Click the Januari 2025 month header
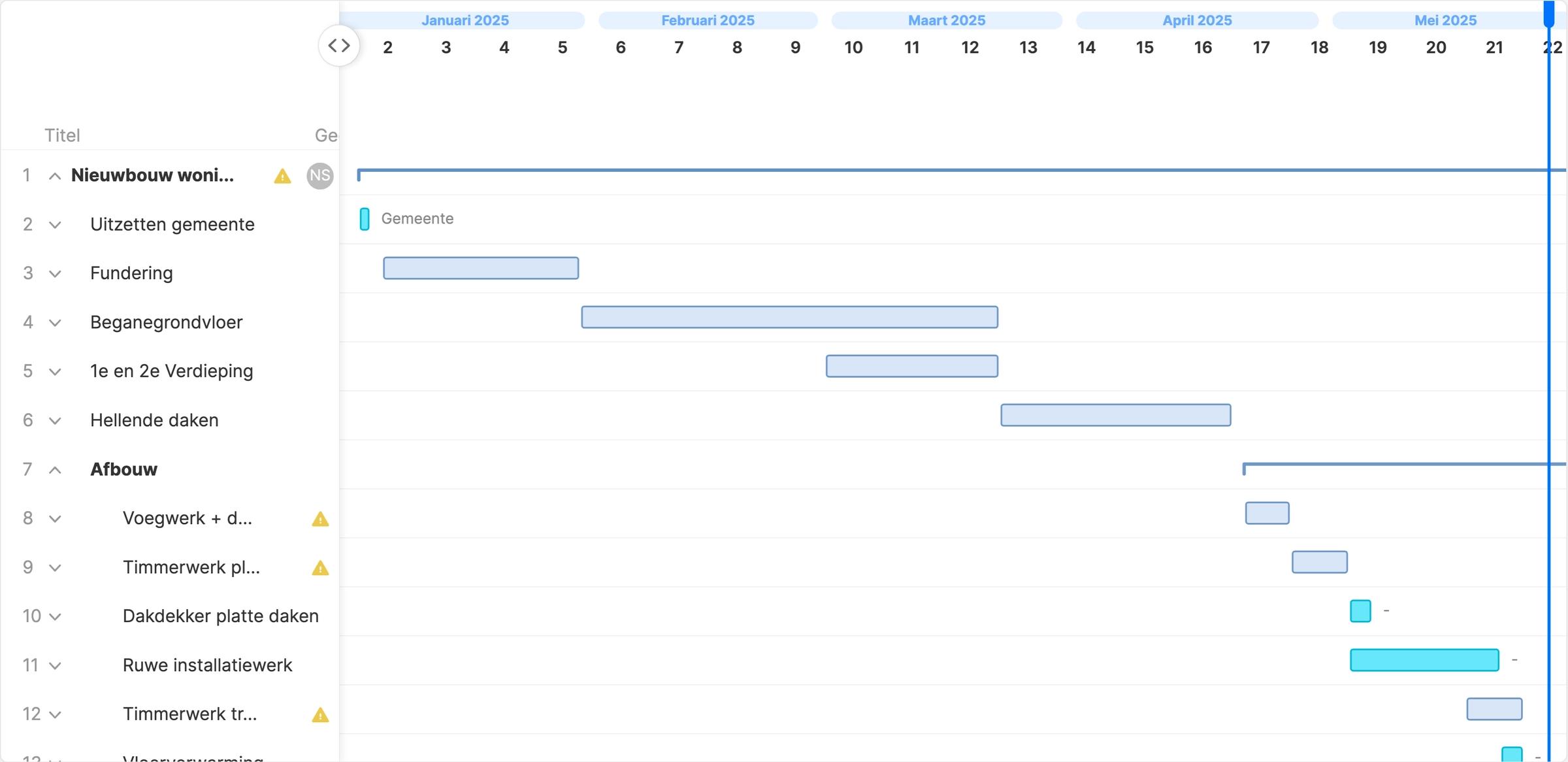1568x762 pixels. coord(465,20)
